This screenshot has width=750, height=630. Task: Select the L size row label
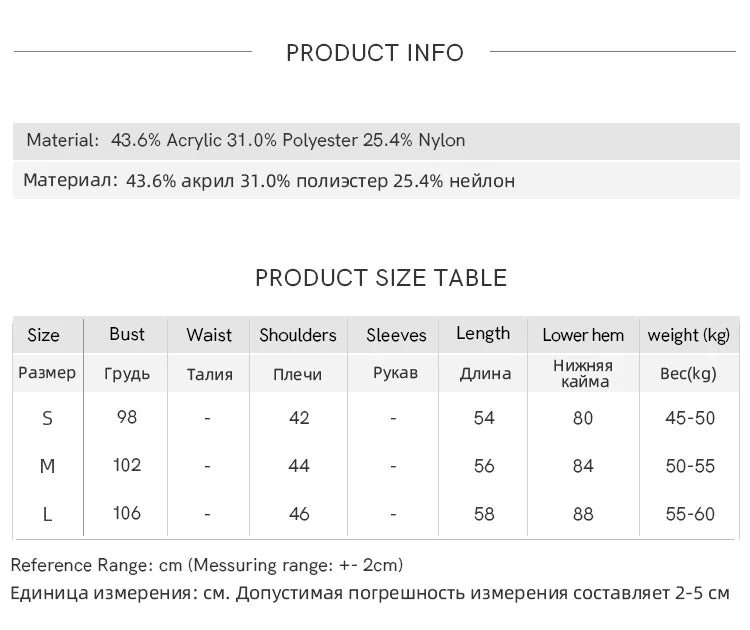click(47, 515)
